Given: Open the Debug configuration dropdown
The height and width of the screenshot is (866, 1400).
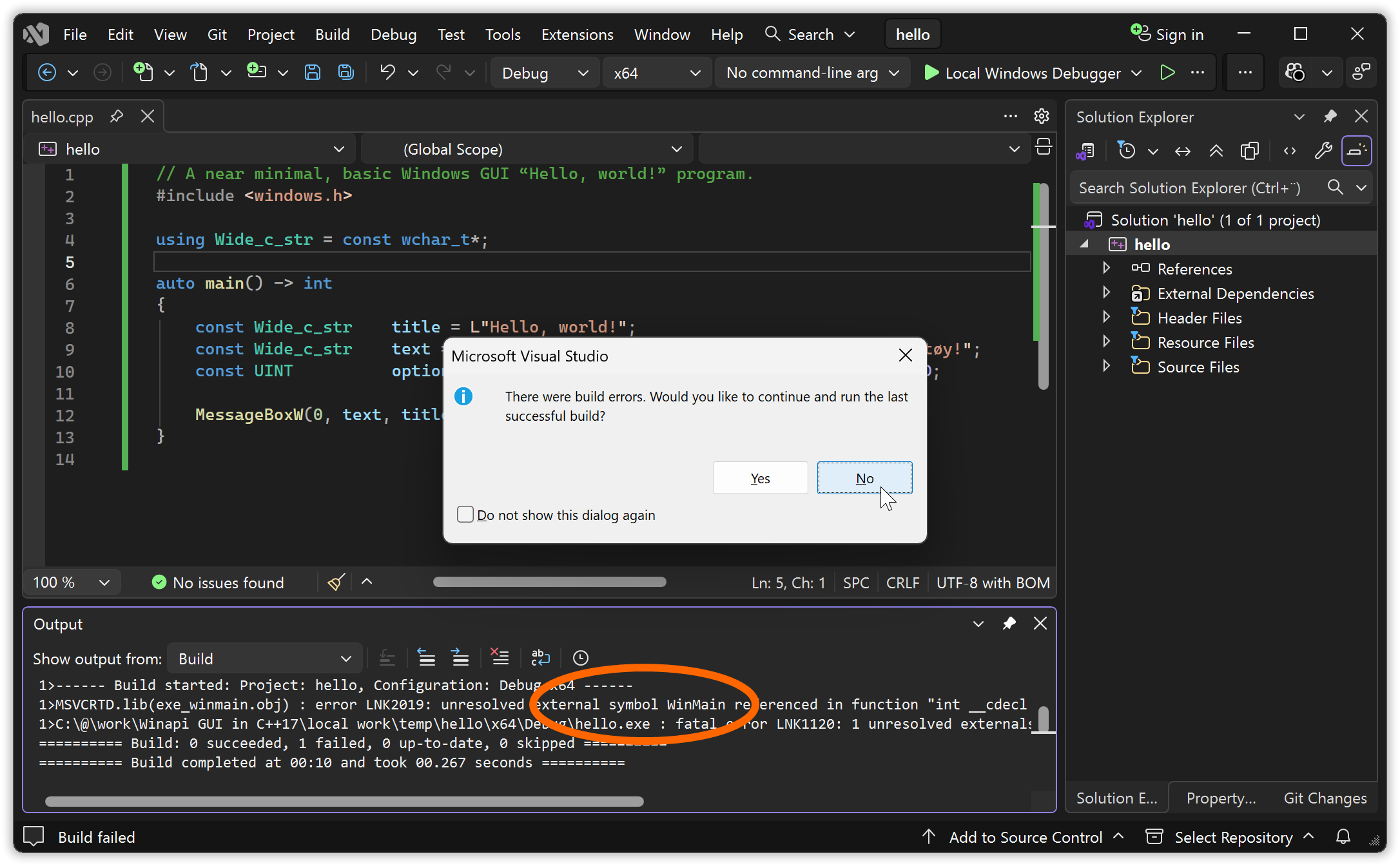Looking at the screenshot, I should [545, 73].
